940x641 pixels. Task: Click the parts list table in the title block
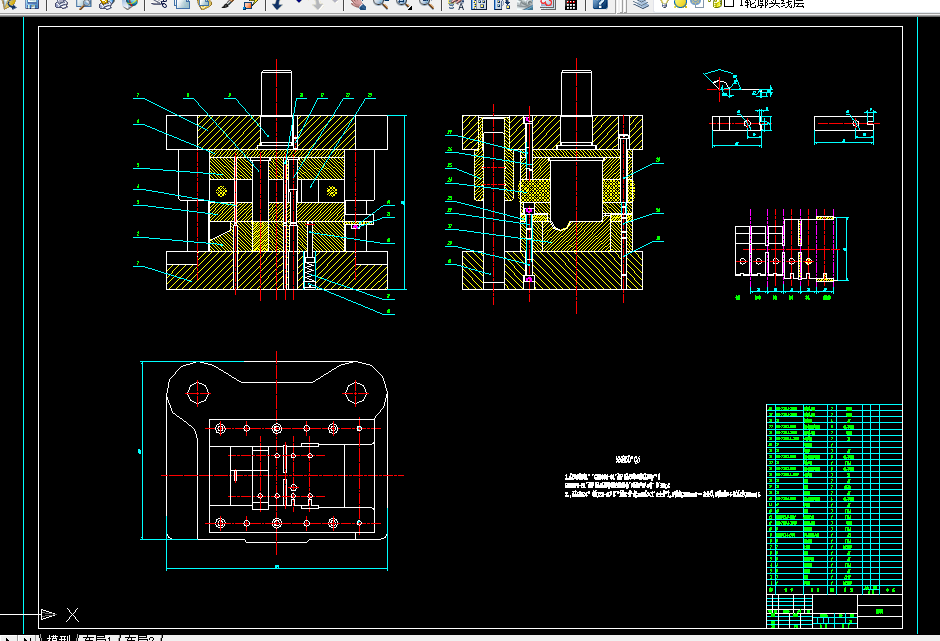tap(834, 499)
